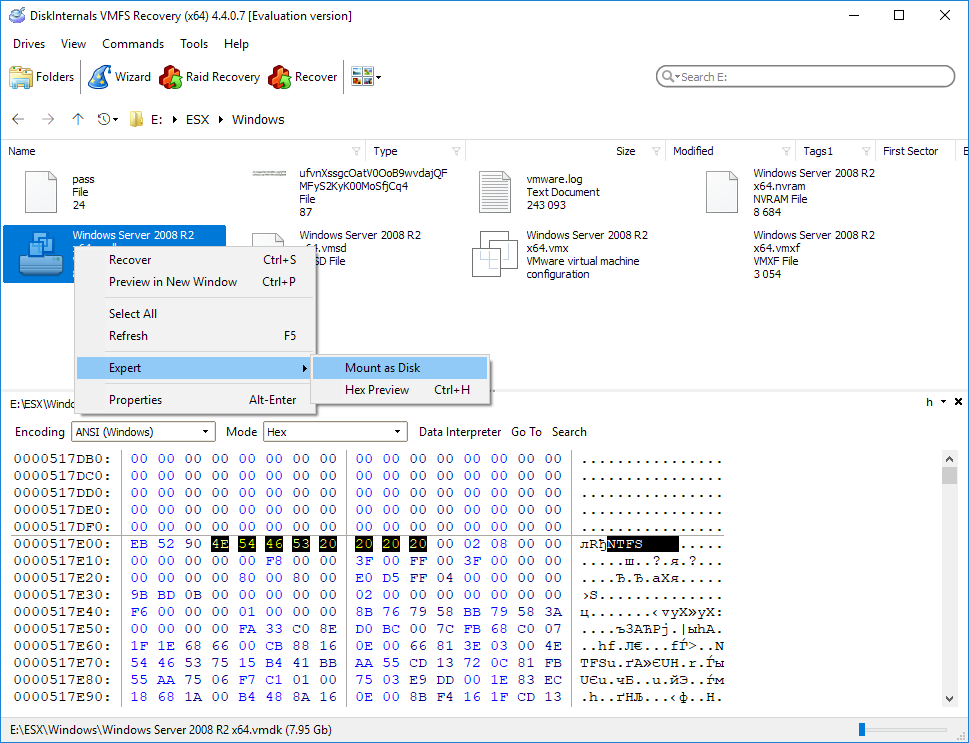The image size is (969, 743).
Task: Open the navigation history clock dropdown
Action: 108,119
